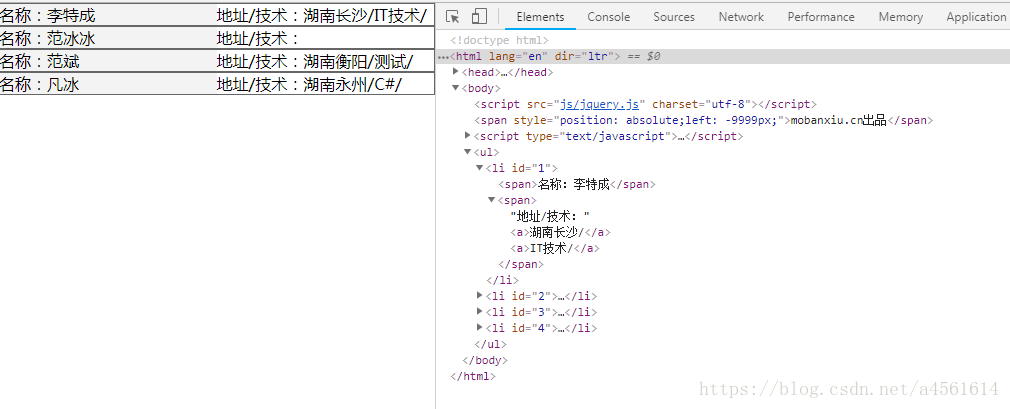The image size is (1010, 409).
Task: Collapse the li id="1" node
Action: (479, 168)
